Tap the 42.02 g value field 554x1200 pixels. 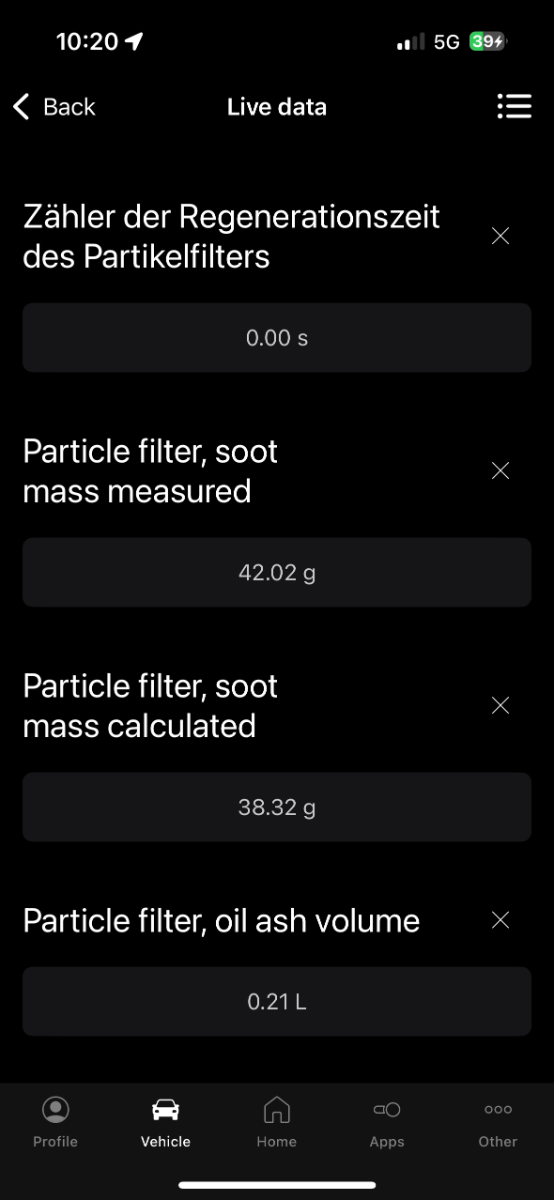click(x=277, y=573)
